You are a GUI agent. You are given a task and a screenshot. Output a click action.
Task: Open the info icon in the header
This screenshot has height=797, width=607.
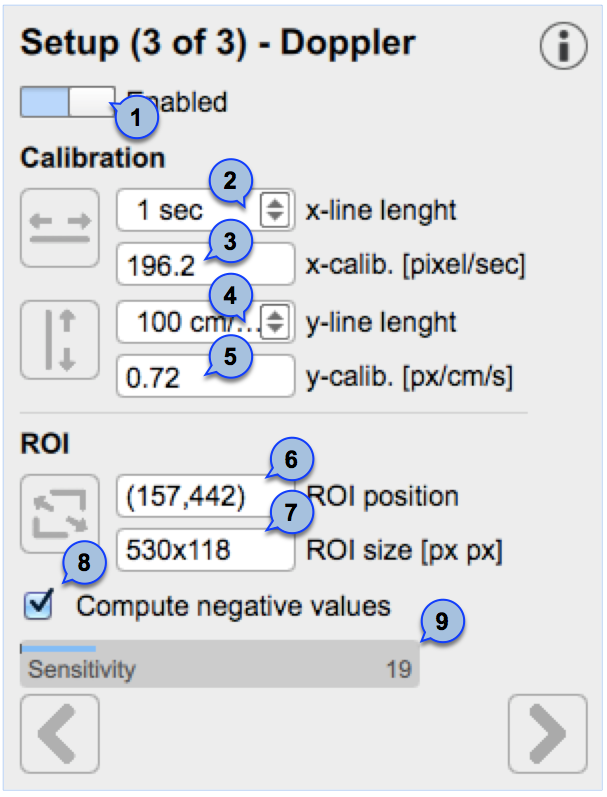(563, 46)
